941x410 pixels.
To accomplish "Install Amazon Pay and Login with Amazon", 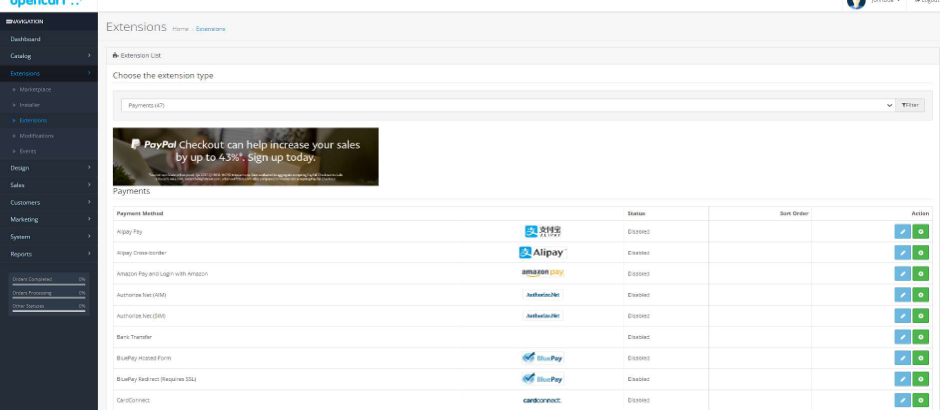I will pos(921,274).
